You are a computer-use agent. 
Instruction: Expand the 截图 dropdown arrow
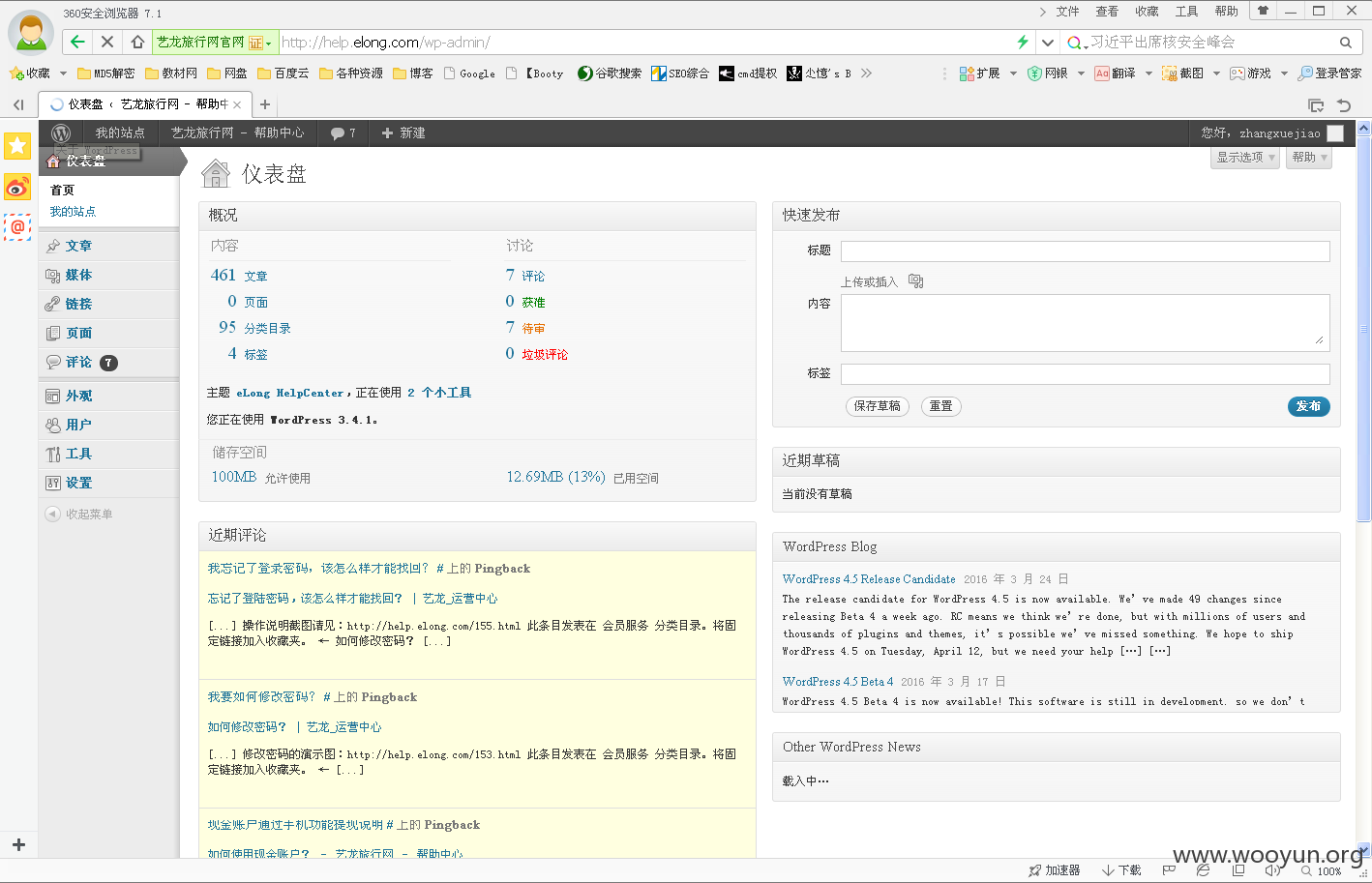point(1216,74)
